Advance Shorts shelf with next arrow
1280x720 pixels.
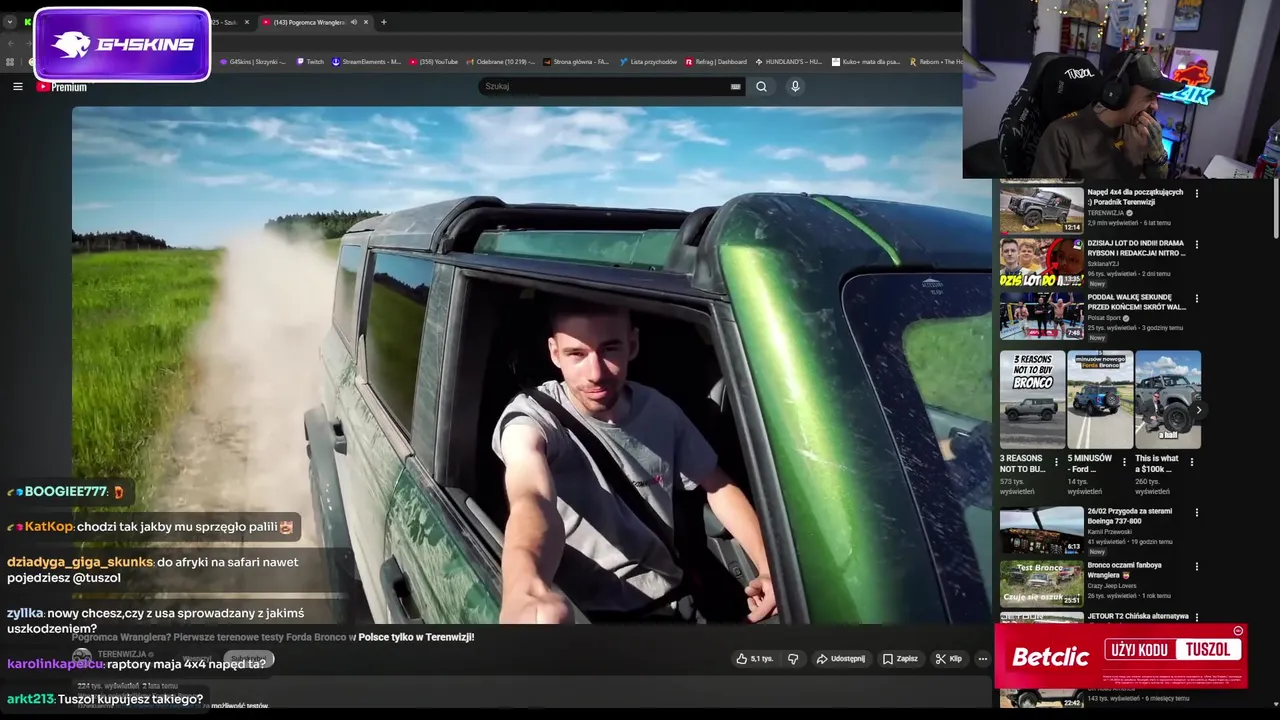point(1198,410)
